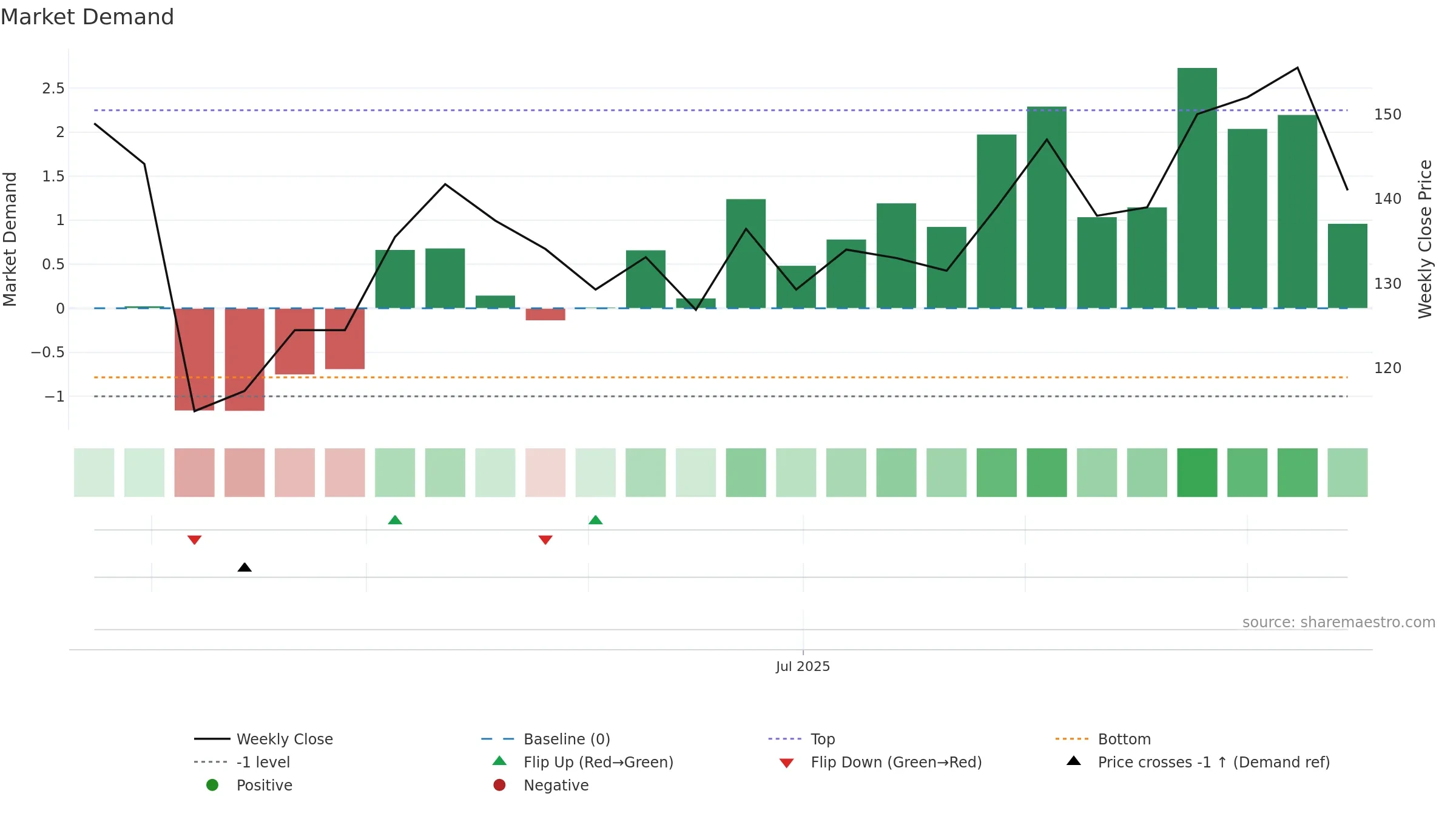Viewport: 1456px width, 819px height.
Task: Toggle the Positive legend entry
Action: [249, 785]
